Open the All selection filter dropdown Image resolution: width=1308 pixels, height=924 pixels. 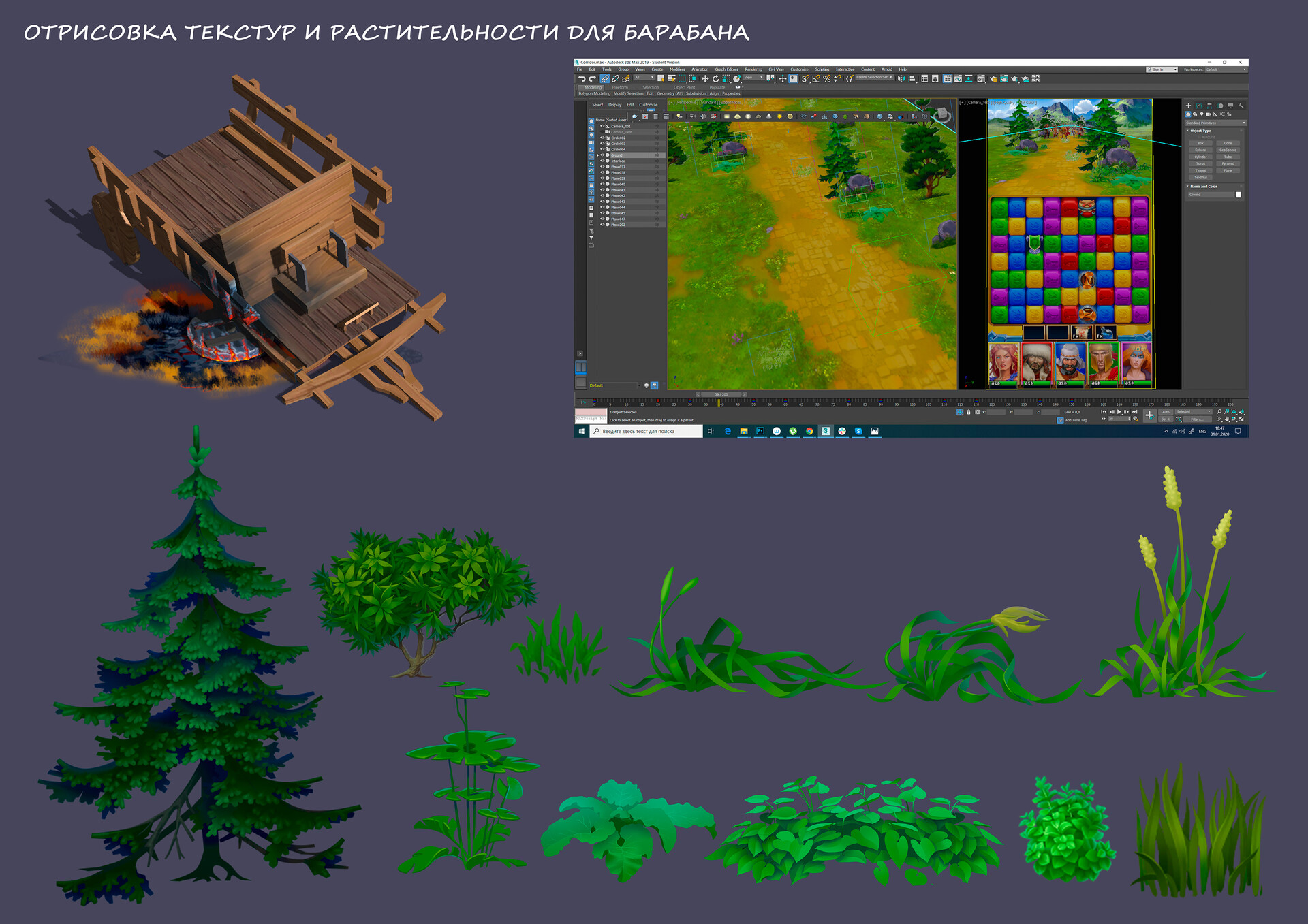click(x=644, y=77)
